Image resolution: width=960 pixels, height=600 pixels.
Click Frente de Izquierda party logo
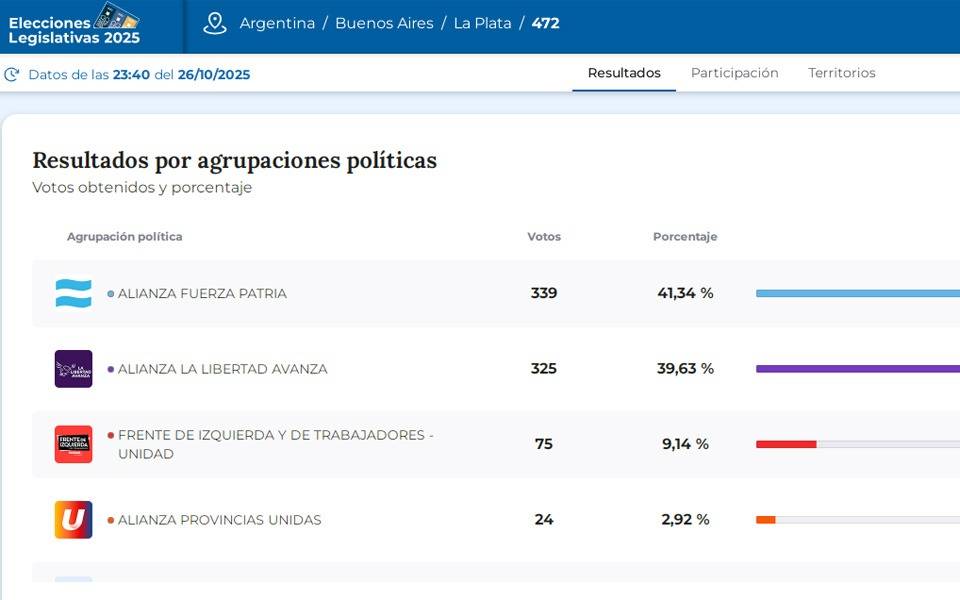pos(73,444)
